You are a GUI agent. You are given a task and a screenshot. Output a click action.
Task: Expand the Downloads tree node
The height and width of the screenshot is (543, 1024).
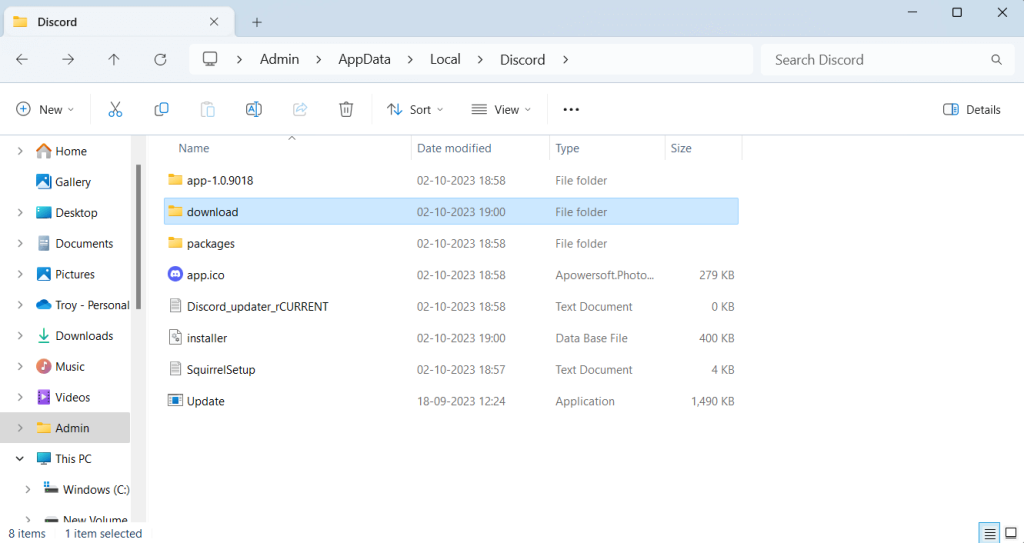20,335
